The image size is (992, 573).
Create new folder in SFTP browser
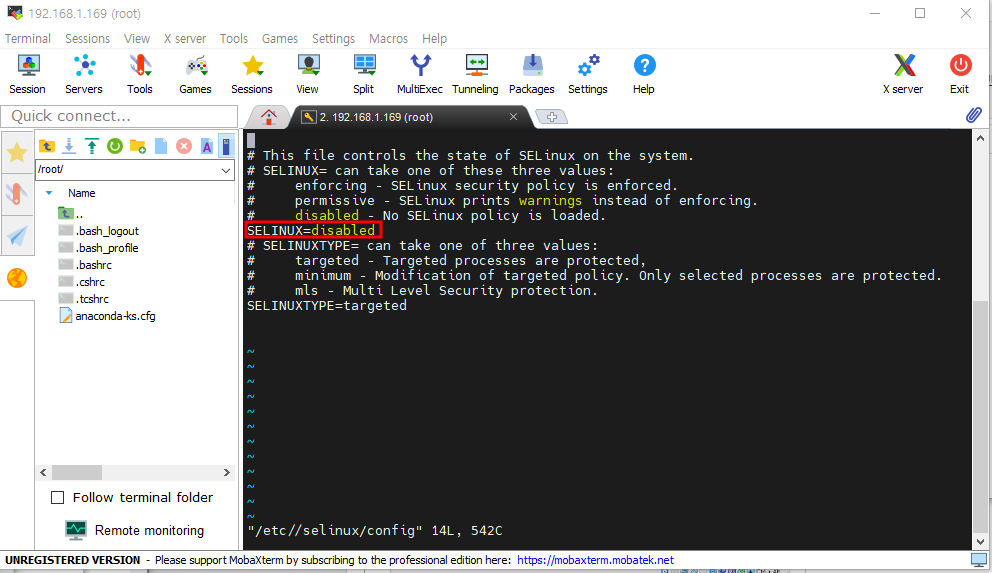click(x=138, y=146)
